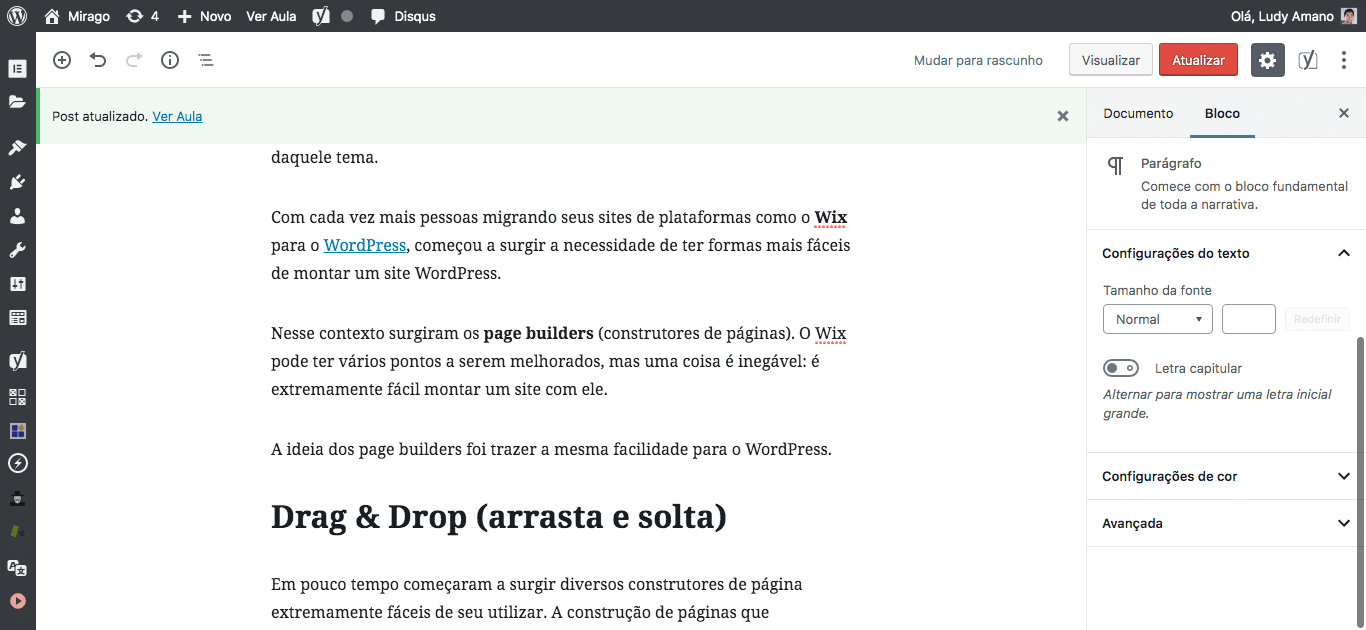Open the QR-style grid icon in sidebar
This screenshot has height=630, width=1366.
(x=17, y=397)
